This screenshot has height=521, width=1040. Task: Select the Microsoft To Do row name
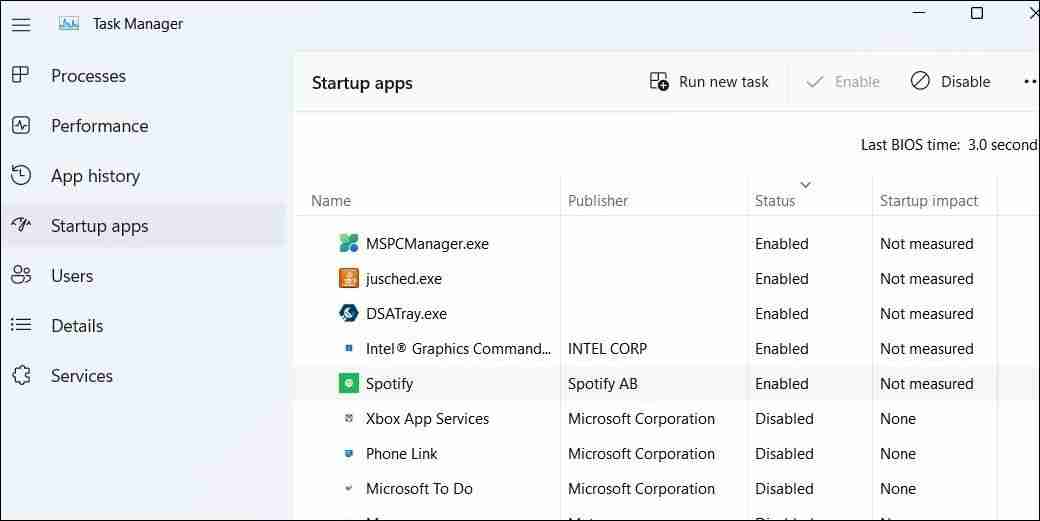click(419, 489)
